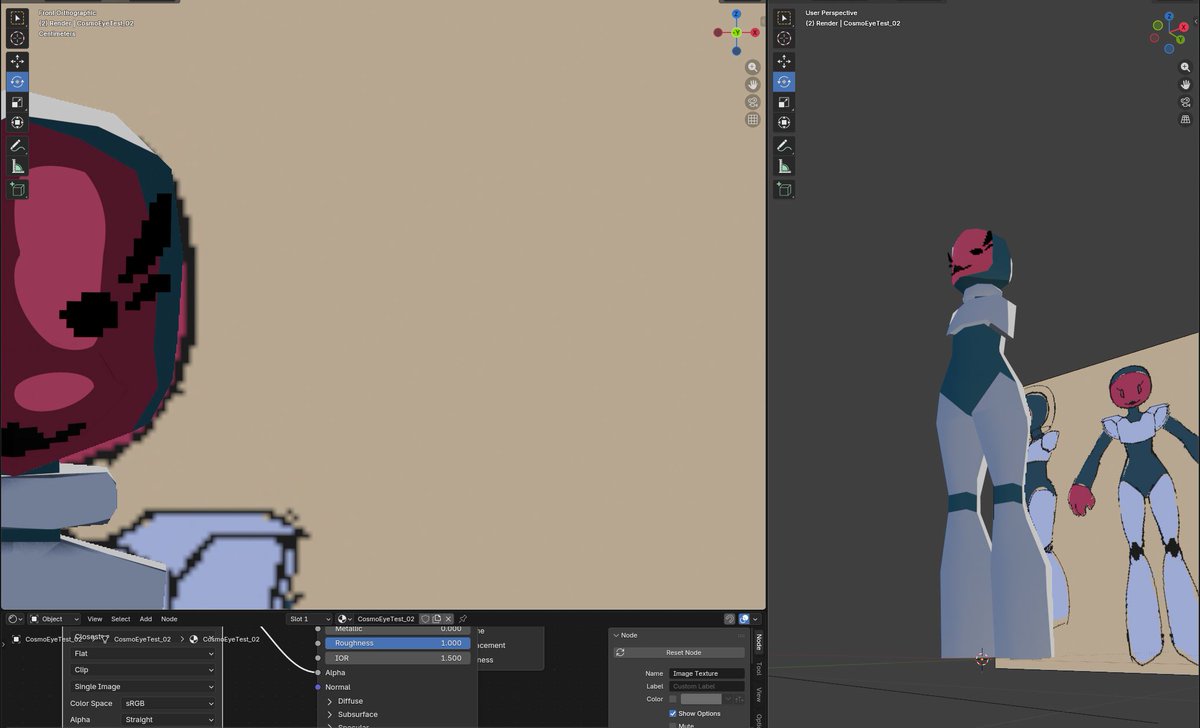The width and height of the screenshot is (1200, 728).
Task: Select the Scale tool in right viewport
Action: tap(784, 102)
